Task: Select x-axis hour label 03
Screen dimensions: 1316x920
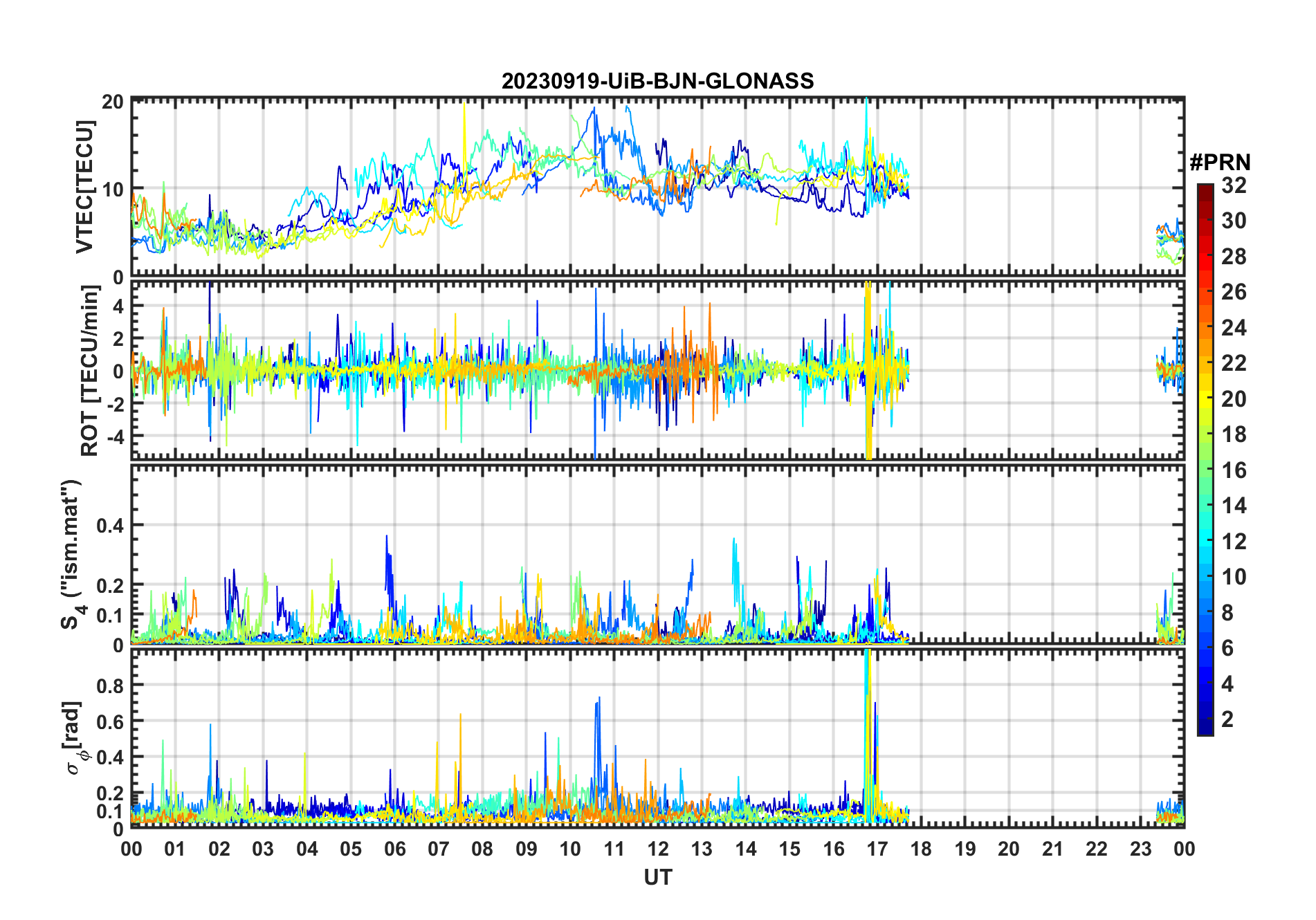Action: [x=263, y=849]
